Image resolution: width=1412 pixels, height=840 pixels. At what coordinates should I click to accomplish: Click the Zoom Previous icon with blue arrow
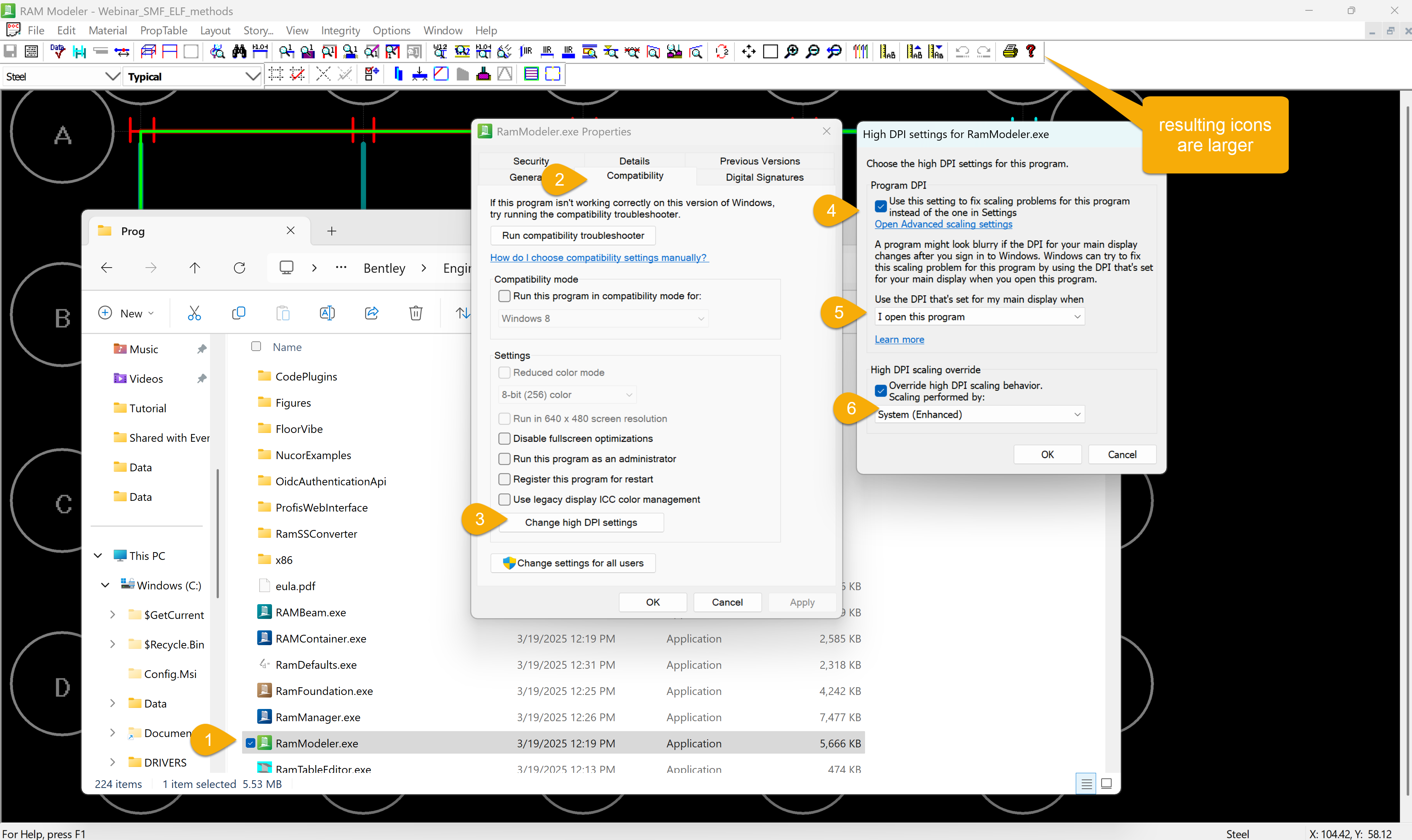[834, 52]
